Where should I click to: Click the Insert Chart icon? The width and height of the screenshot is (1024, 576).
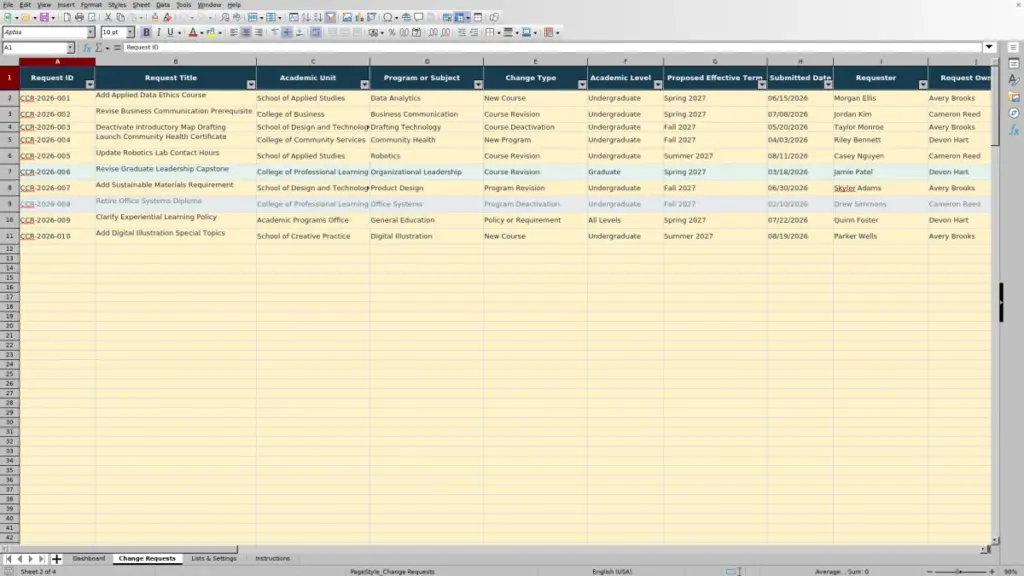pyautogui.click(x=359, y=17)
